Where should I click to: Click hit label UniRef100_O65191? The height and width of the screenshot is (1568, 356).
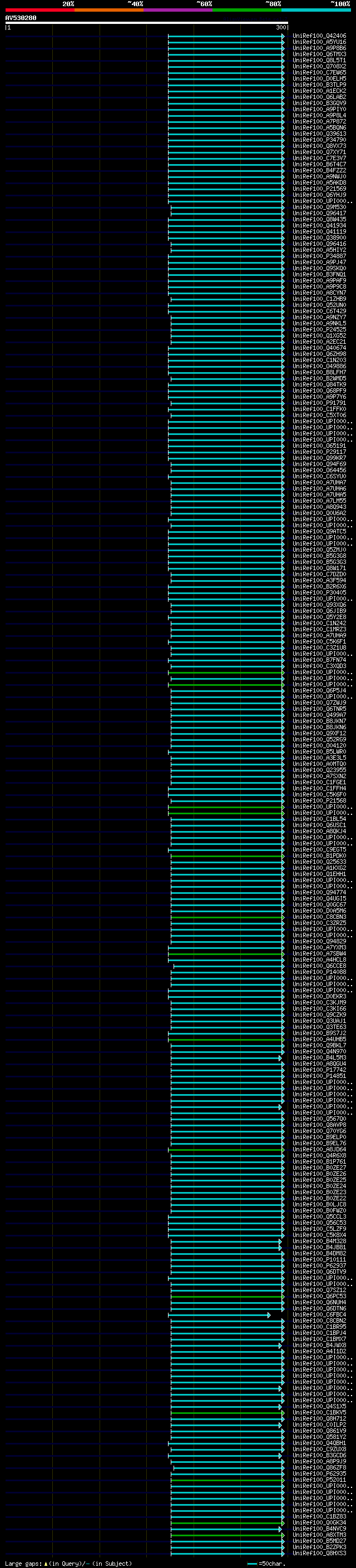click(319, 446)
